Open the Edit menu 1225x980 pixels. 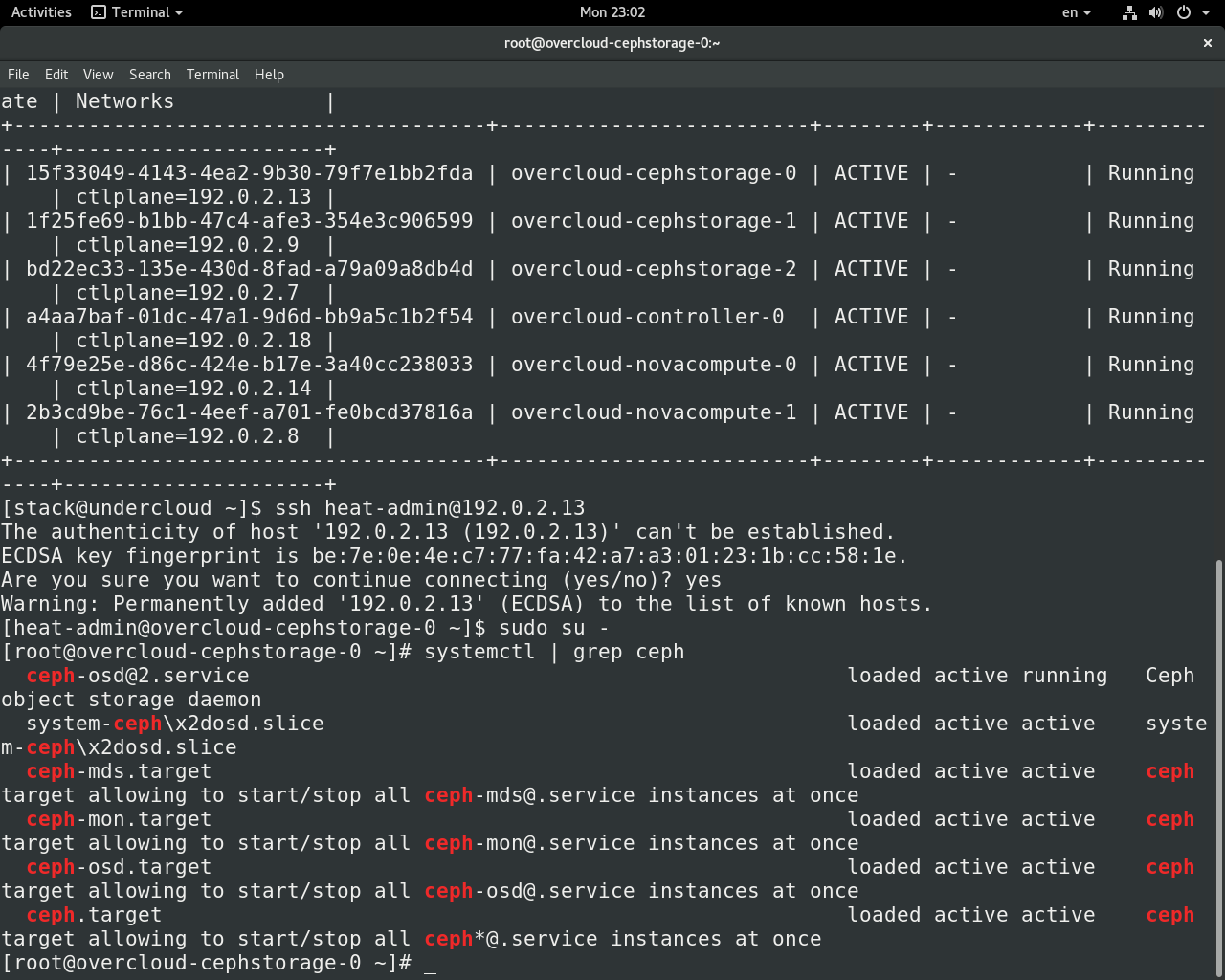pos(56,74)
